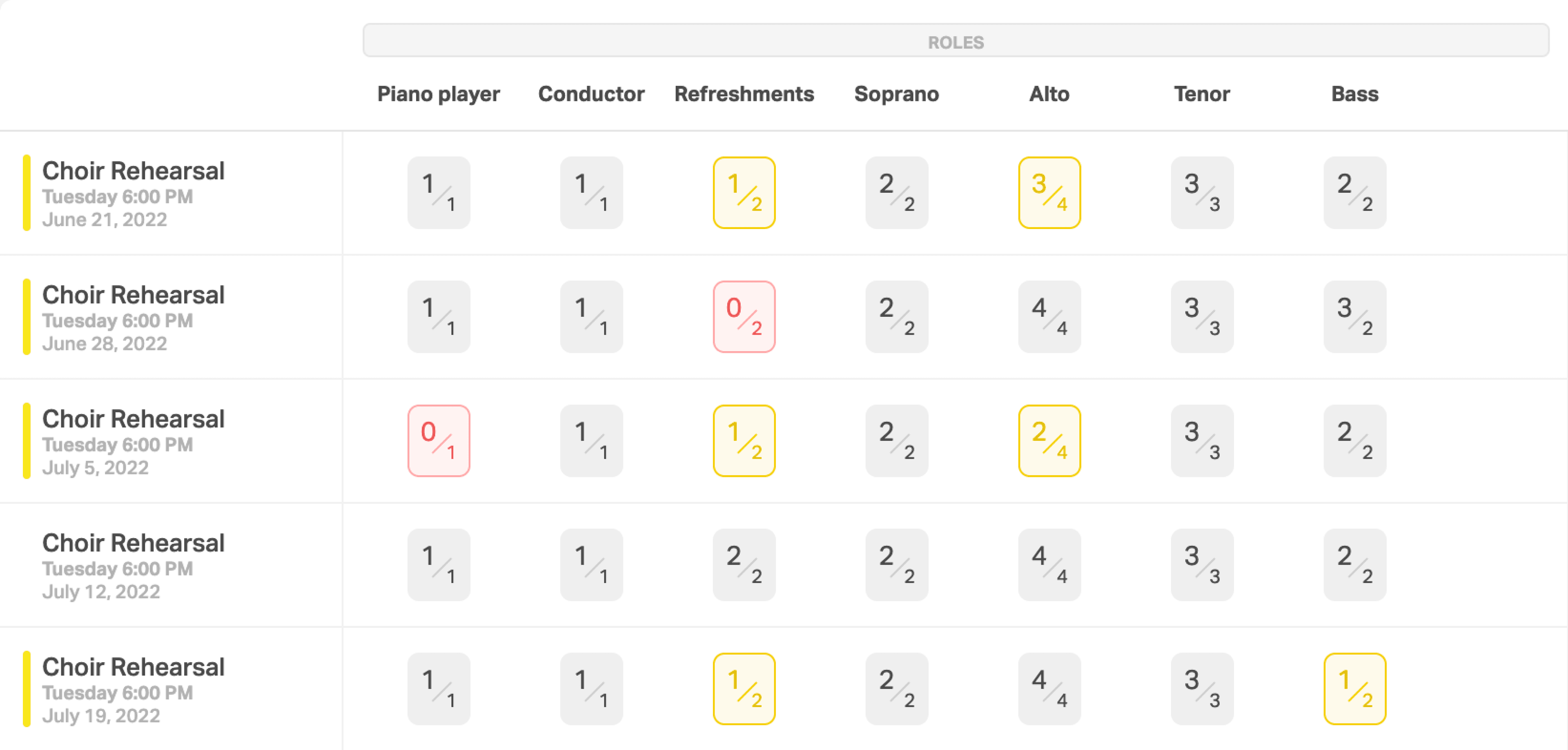Open Refreshments 0/2 badge for June 28

click(744, 316)
